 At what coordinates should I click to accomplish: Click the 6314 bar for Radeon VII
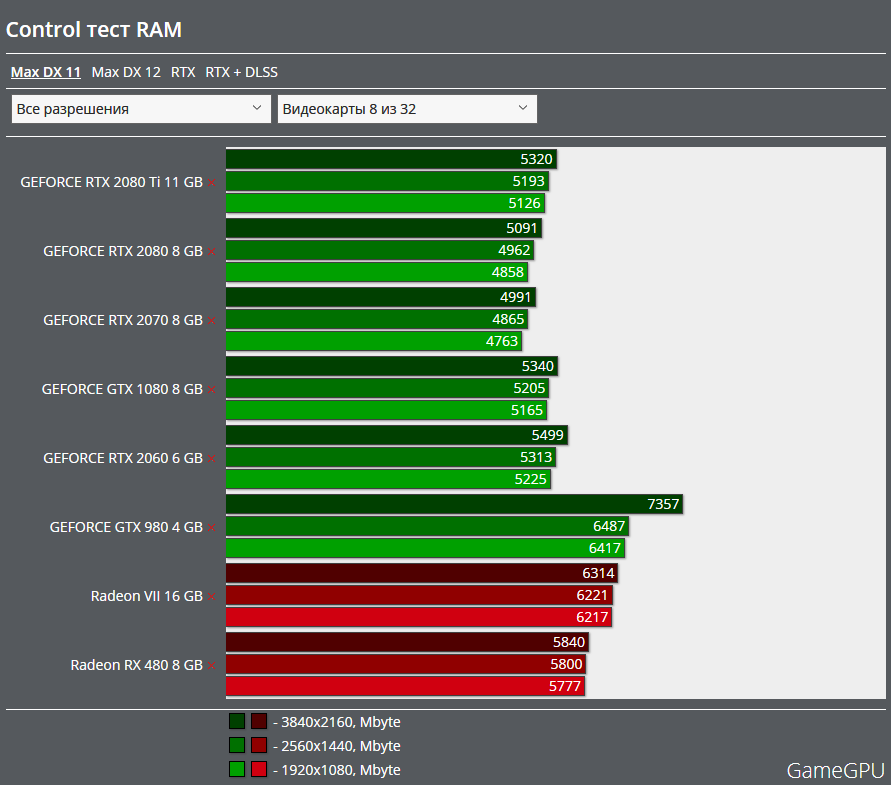coord(422,573)
